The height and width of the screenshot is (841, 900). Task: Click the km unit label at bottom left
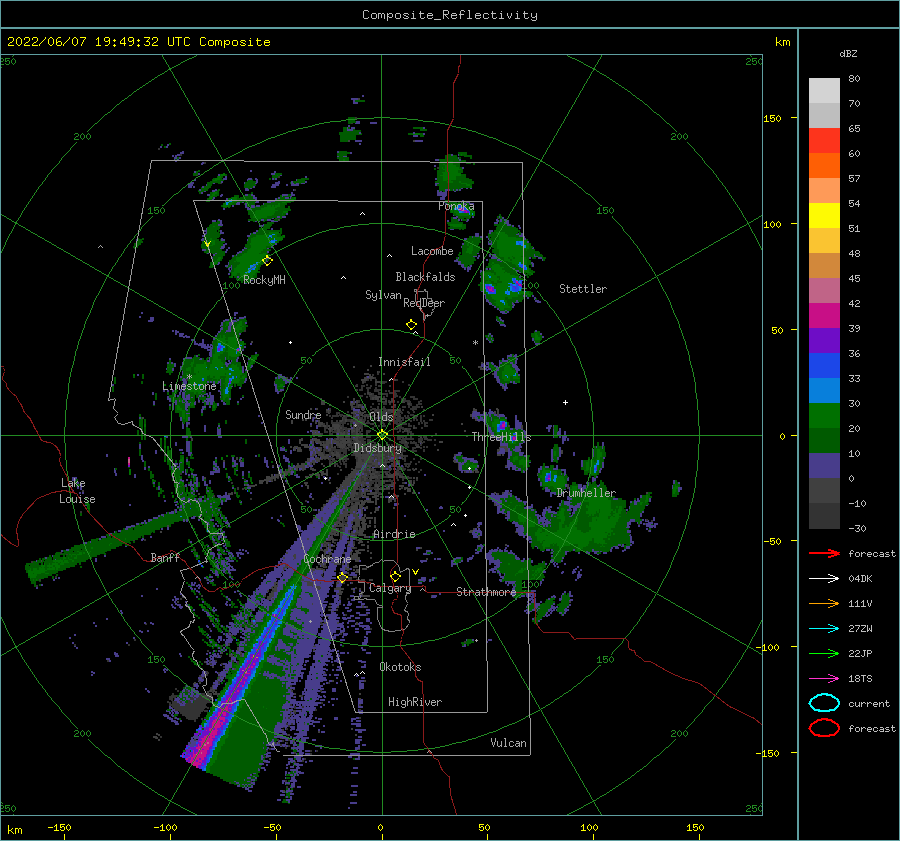coord(14,830)
